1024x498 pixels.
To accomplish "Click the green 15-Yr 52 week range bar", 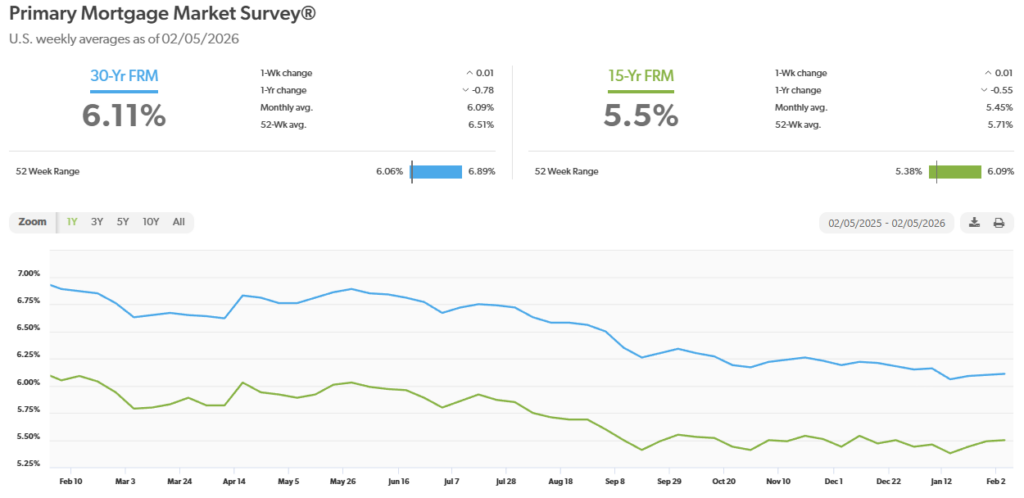I will click(x=958, y=171).
